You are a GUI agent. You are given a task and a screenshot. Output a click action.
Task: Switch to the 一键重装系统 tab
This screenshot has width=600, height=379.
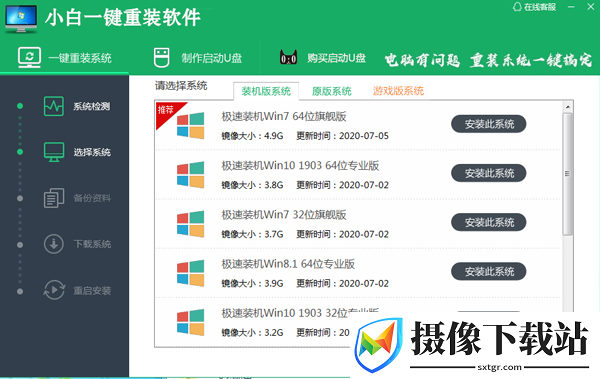[x=80, y=58]
